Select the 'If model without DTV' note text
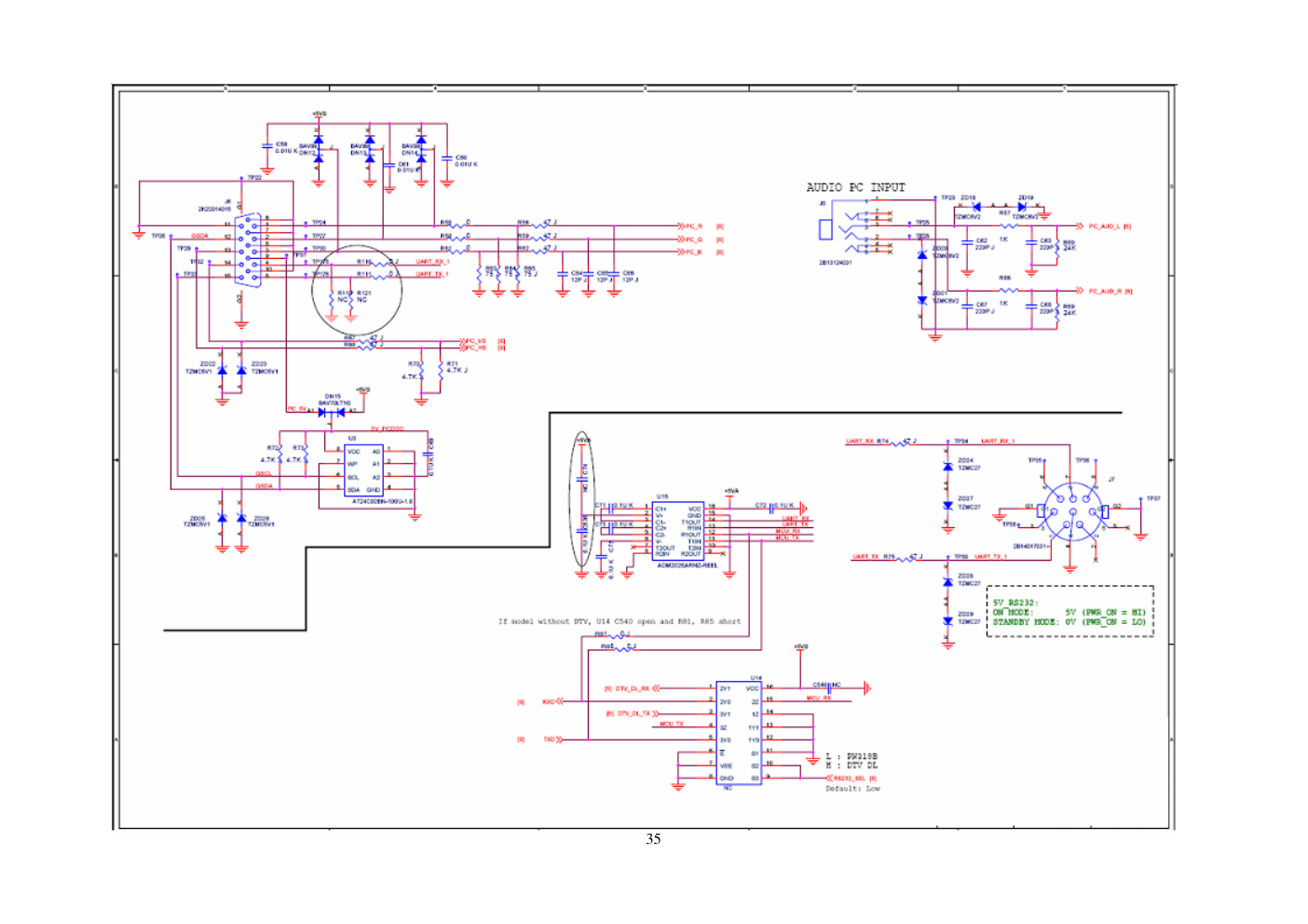 click(620, 621)
